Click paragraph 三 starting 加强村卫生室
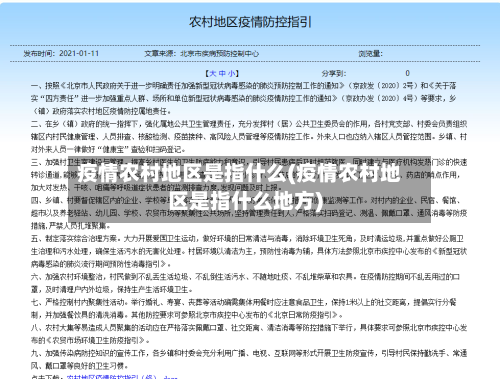500x379 pixels. coord(249,175)
